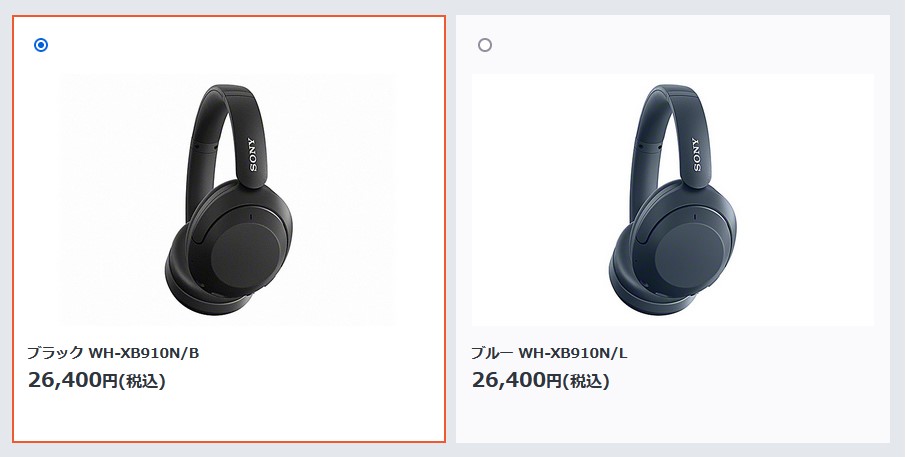906x457 pixels.
Task: Click (税込) text under blue model
Action: [x=586, y=381]
